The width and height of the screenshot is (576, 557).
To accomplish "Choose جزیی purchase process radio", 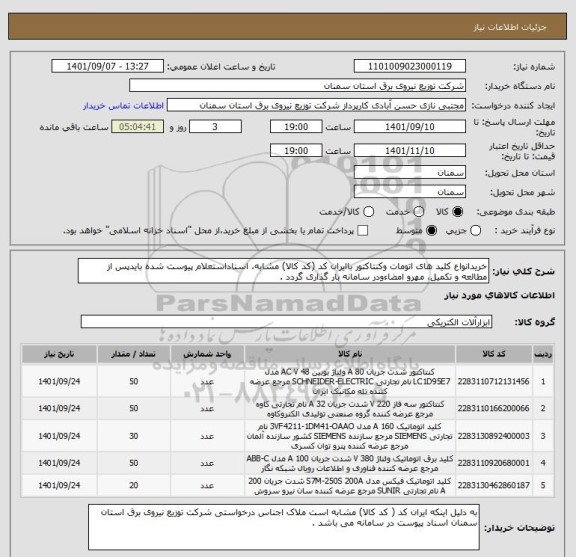I will tap(476, 231).
